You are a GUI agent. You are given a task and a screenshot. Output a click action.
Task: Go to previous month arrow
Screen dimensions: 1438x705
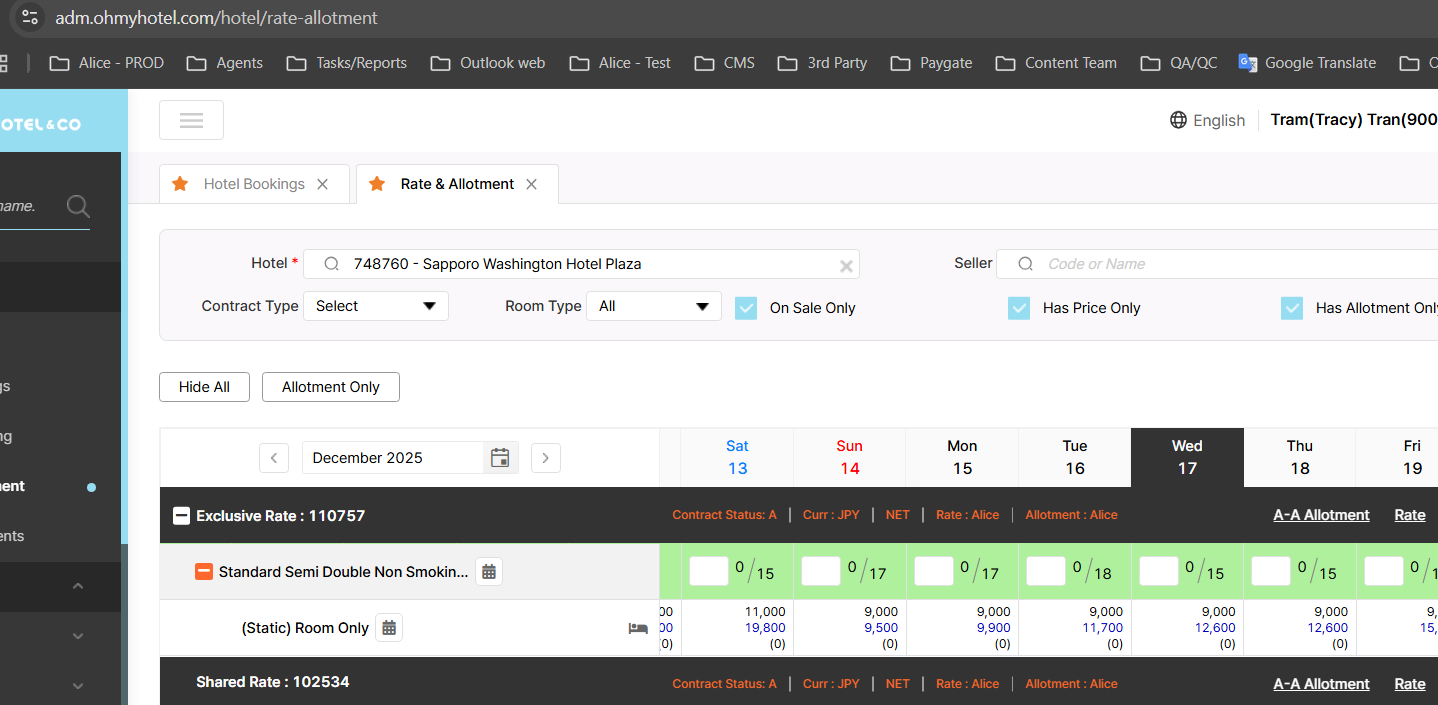pyautogui.click(x=274, y=458)
